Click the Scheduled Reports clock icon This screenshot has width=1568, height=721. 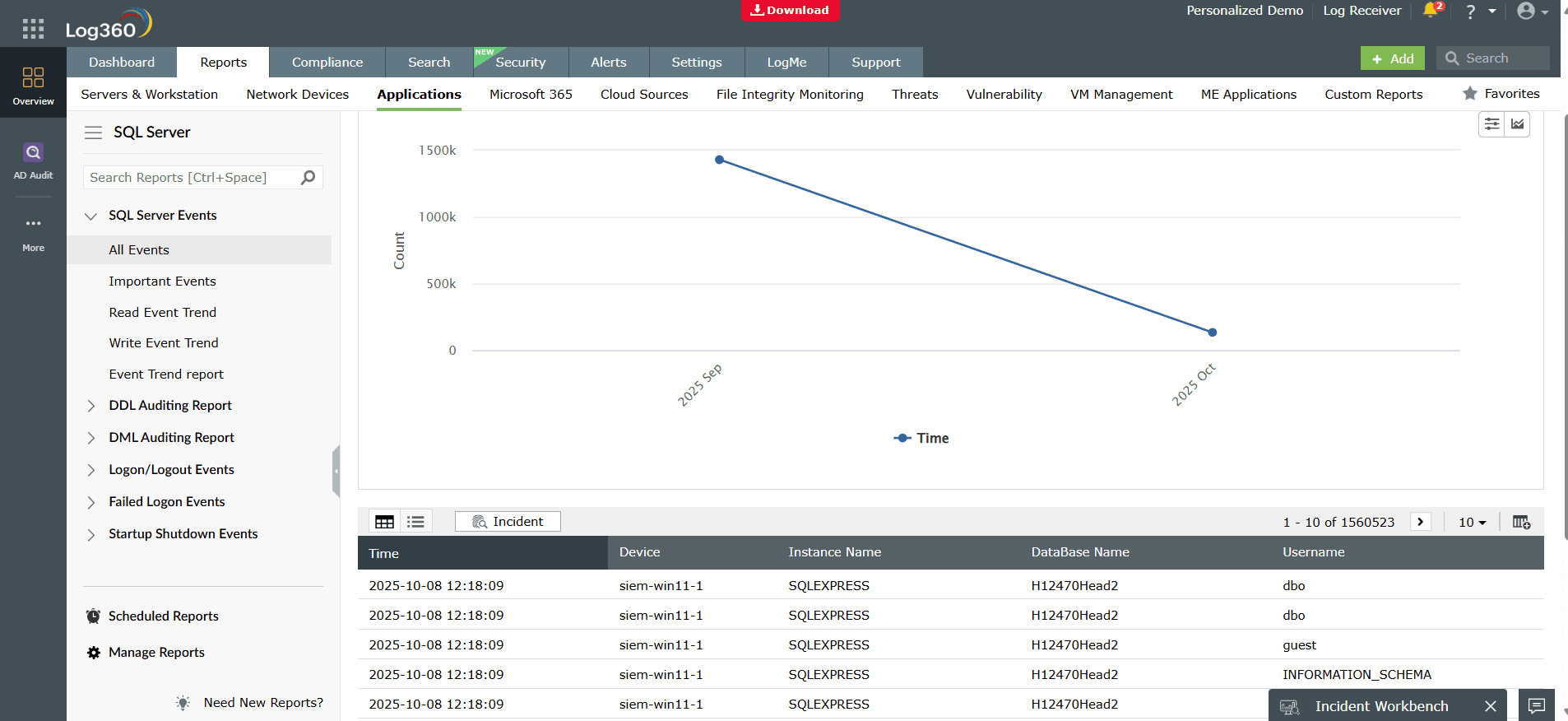94,616
